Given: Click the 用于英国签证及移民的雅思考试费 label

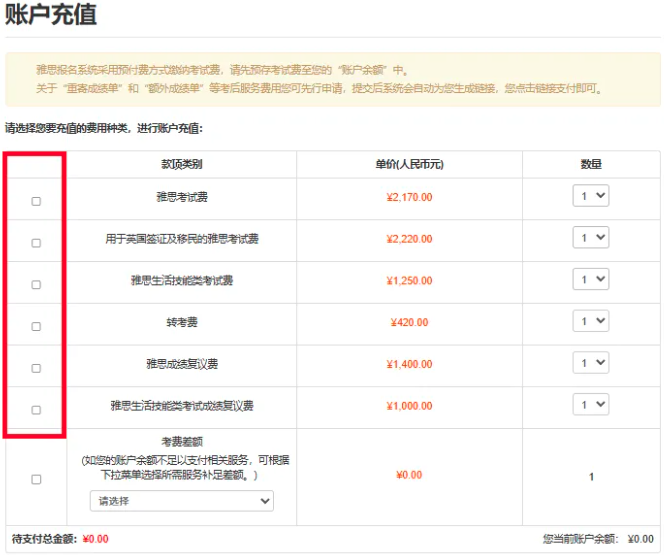Looking at the screenshot, I should [x=182, y=239].
